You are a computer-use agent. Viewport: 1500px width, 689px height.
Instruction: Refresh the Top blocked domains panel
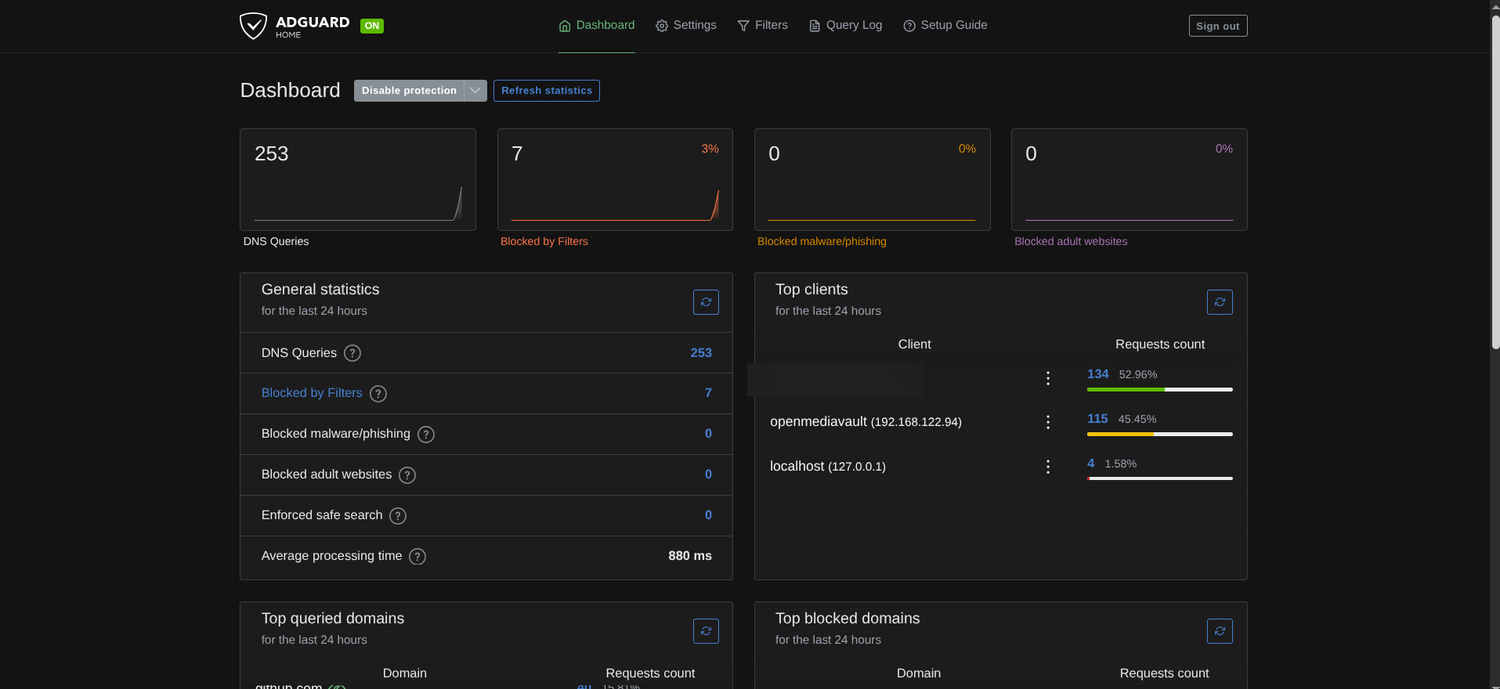(1220, 631)
